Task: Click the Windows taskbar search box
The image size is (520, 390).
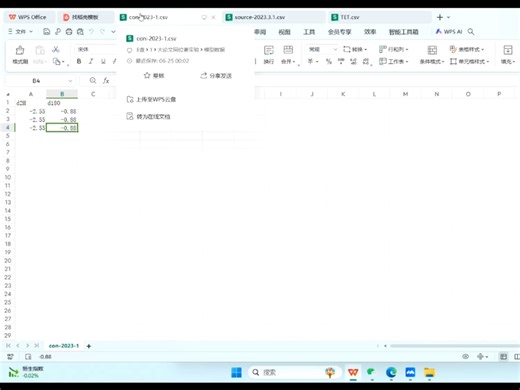Action: [x=295, y=372]
